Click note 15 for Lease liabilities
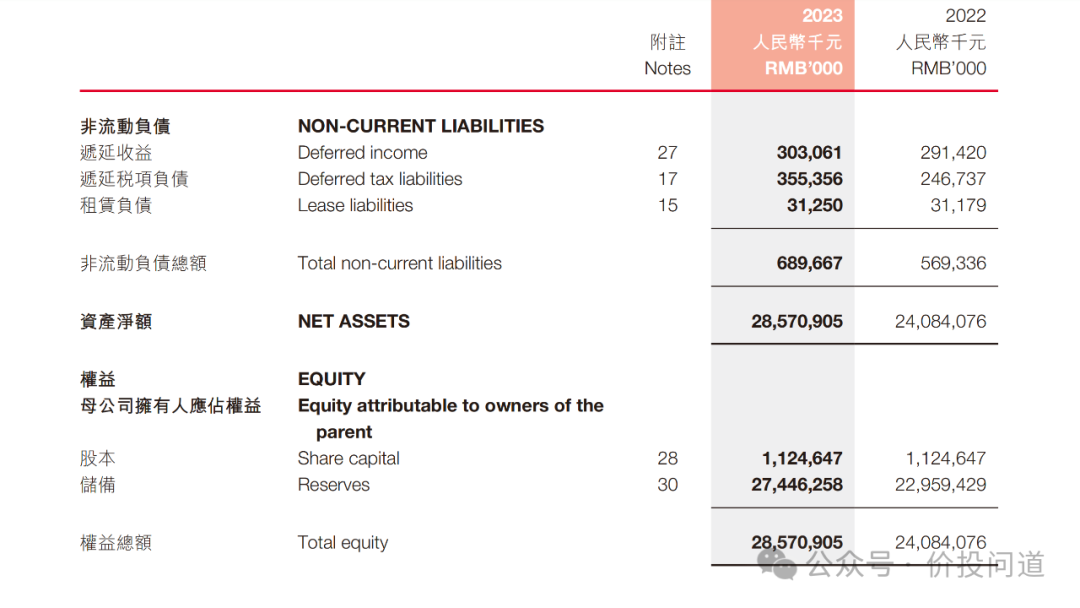The height and width of the screenshot is (608, 1080). click(667, 205)
